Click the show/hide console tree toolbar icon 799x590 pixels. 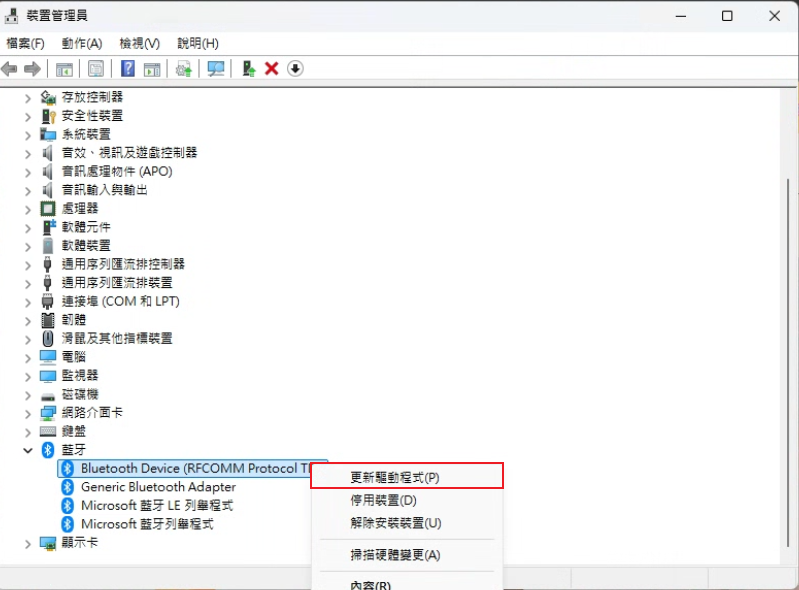click(64, 69)
